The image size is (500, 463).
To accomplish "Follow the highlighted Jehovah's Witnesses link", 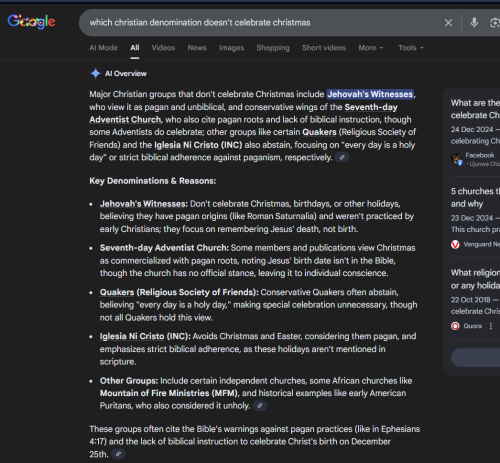I will pos(370,94).
